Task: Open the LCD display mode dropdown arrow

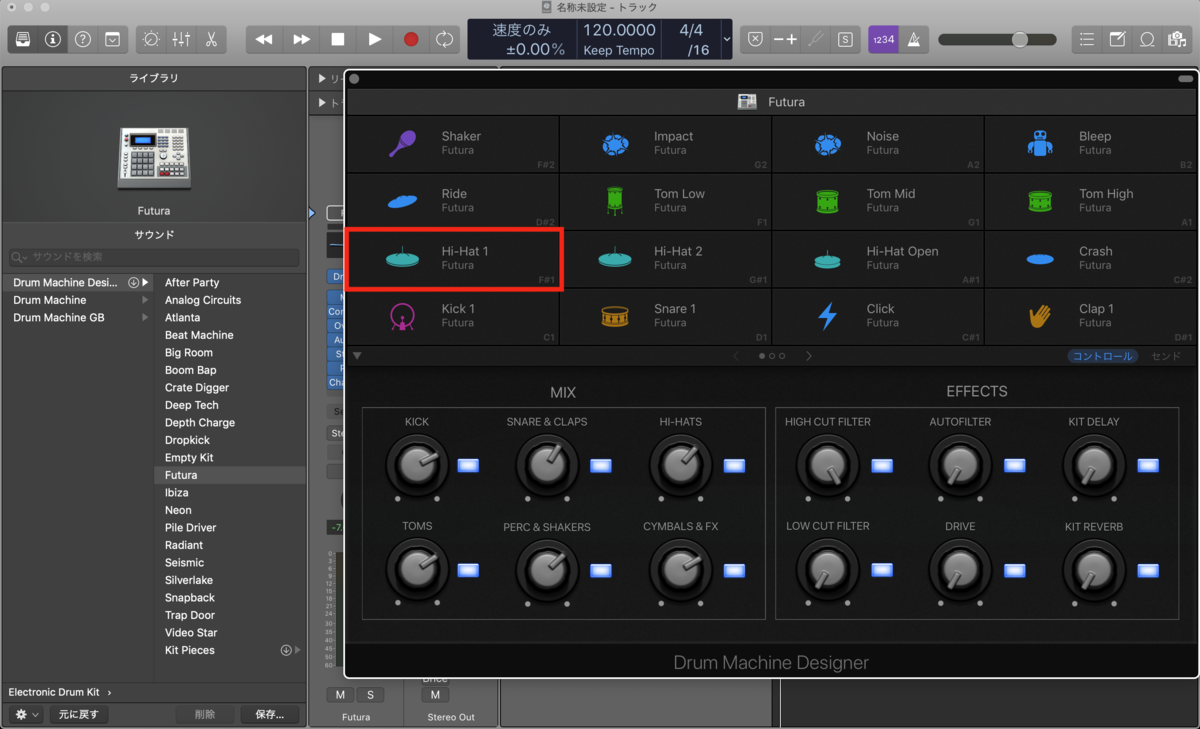Action: coord(726,40)
